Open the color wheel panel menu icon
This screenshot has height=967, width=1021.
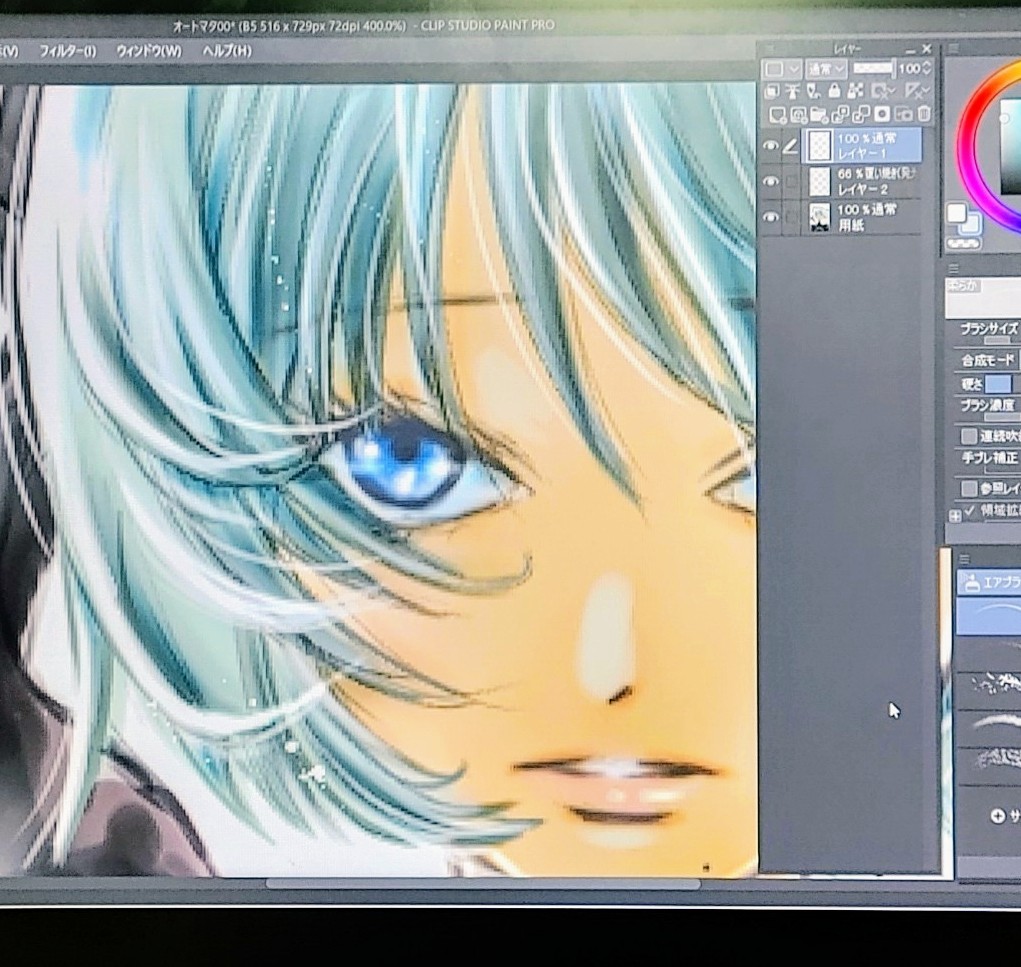tap(953, 49)
